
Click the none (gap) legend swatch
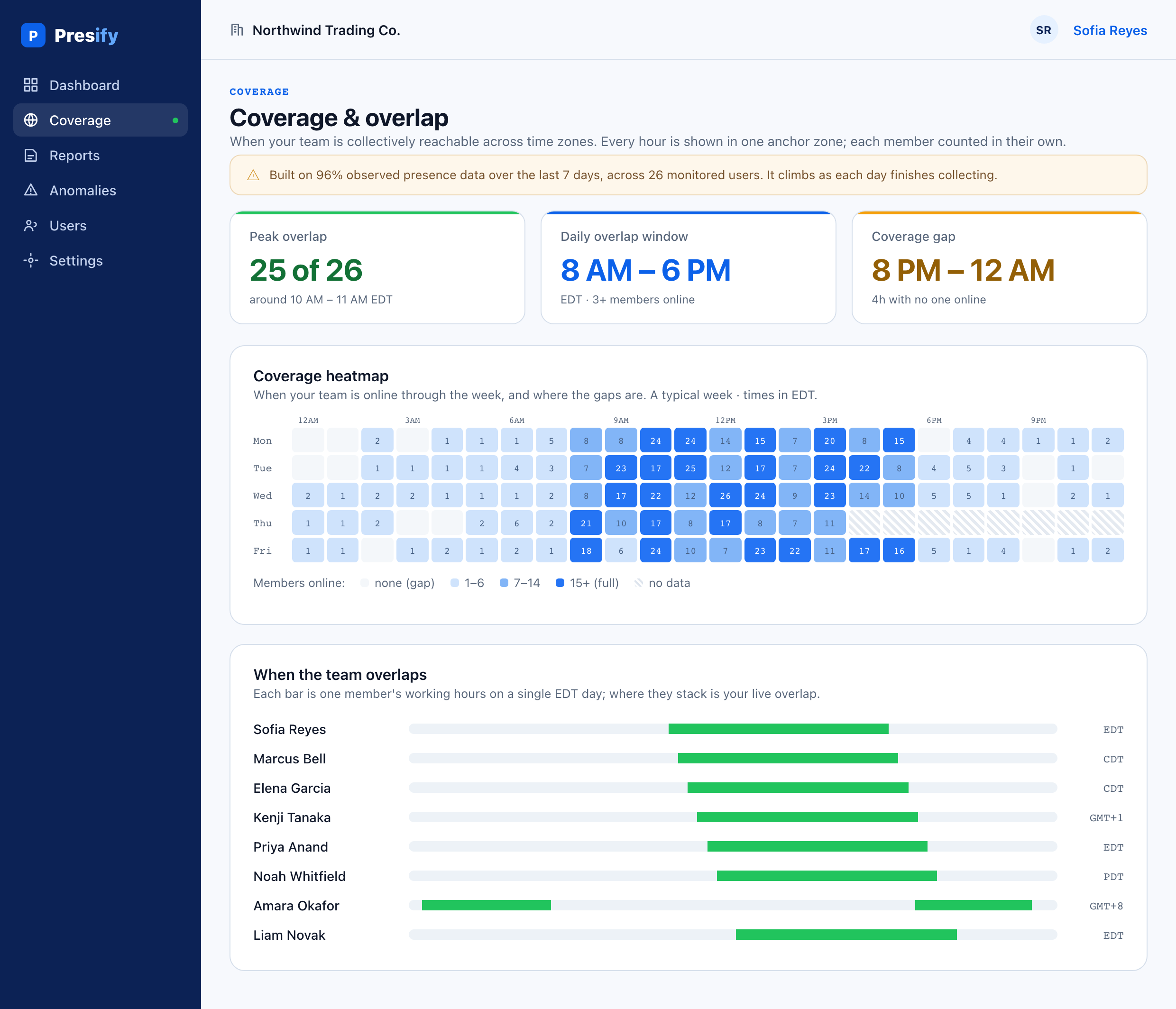click(x=365, y=583)
